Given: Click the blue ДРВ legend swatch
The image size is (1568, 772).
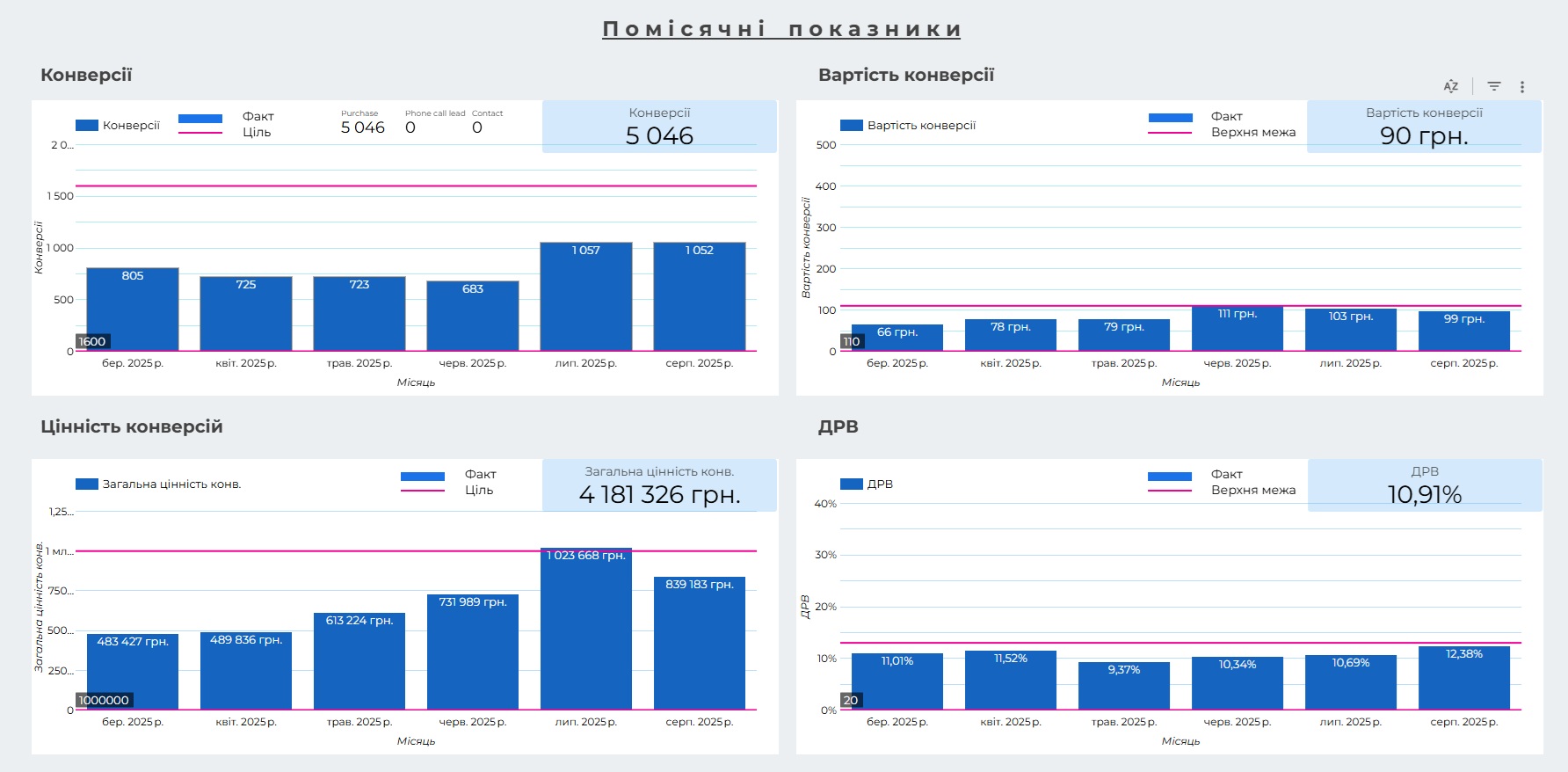Looking at the screenshot, I should [x=852, y=484].
